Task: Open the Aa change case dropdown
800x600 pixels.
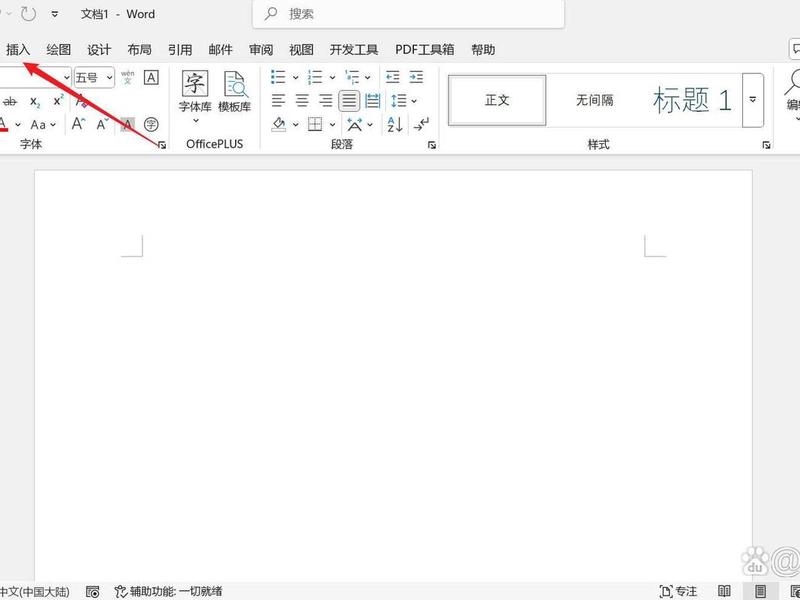Action: pos(43,124)
